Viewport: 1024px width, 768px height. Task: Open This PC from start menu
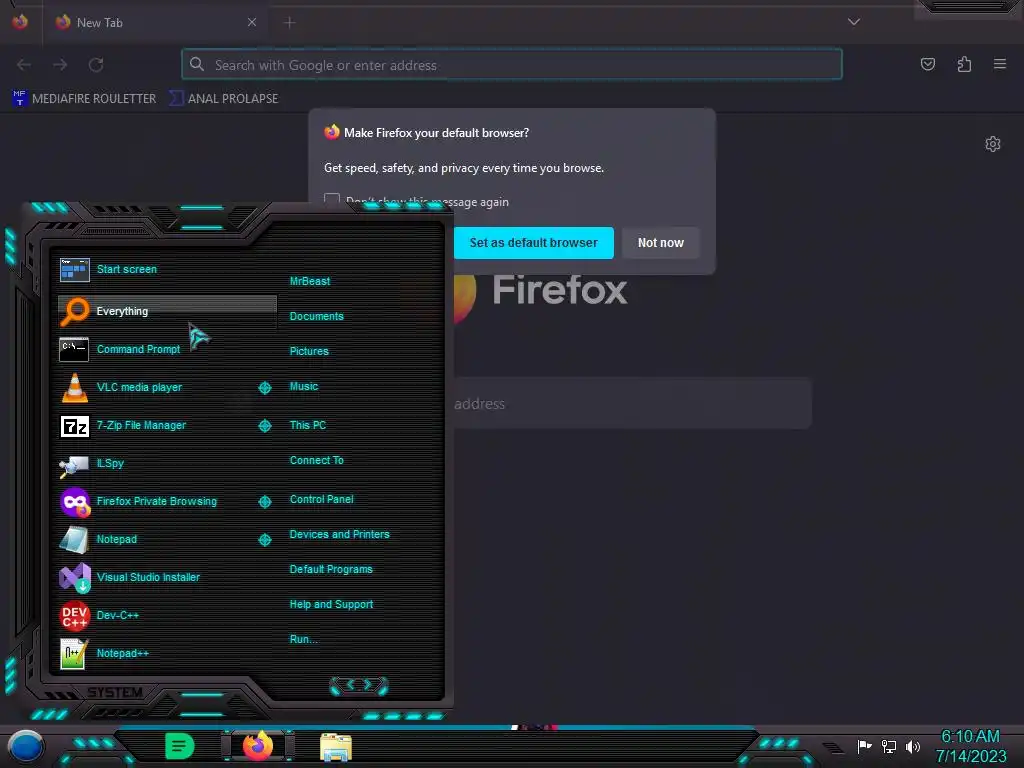[308, 424]
